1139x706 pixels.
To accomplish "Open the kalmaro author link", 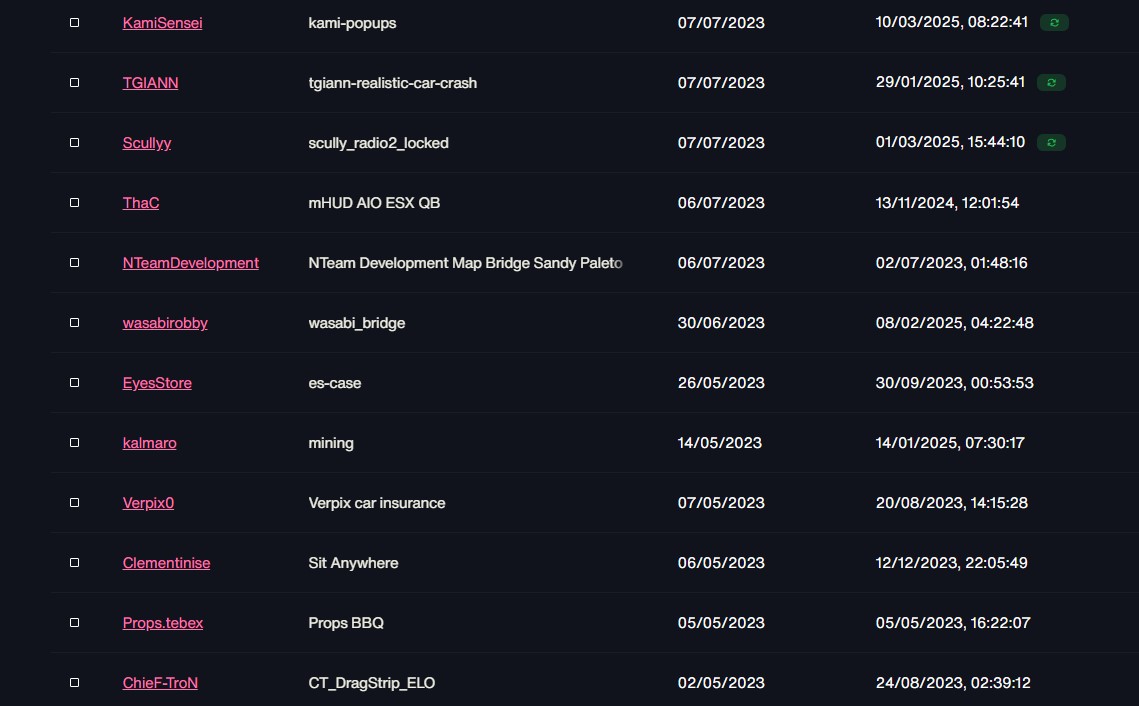I will [150, 443].
